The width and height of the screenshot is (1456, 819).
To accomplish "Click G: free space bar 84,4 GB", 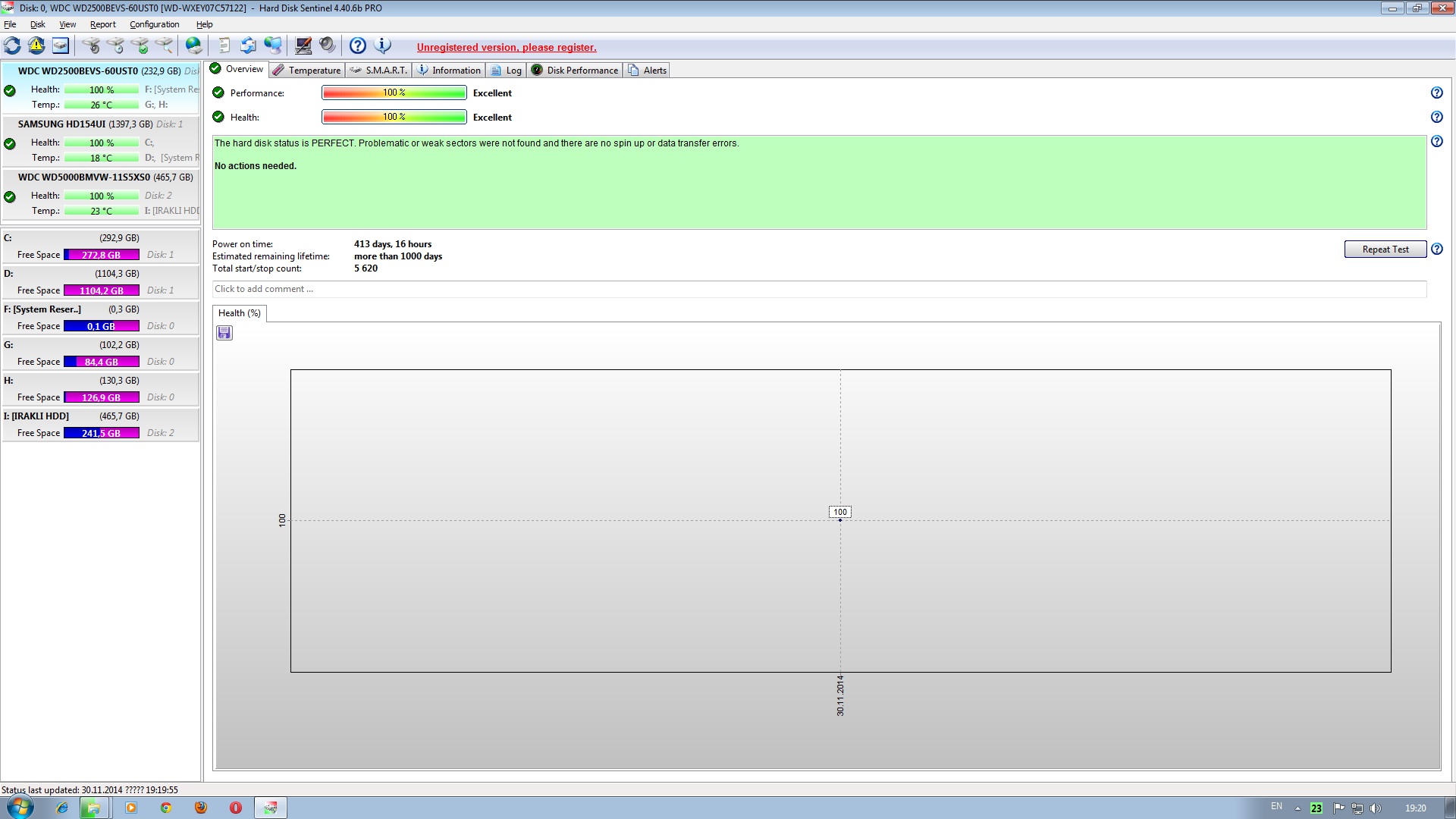I will (x=102, y=362).
